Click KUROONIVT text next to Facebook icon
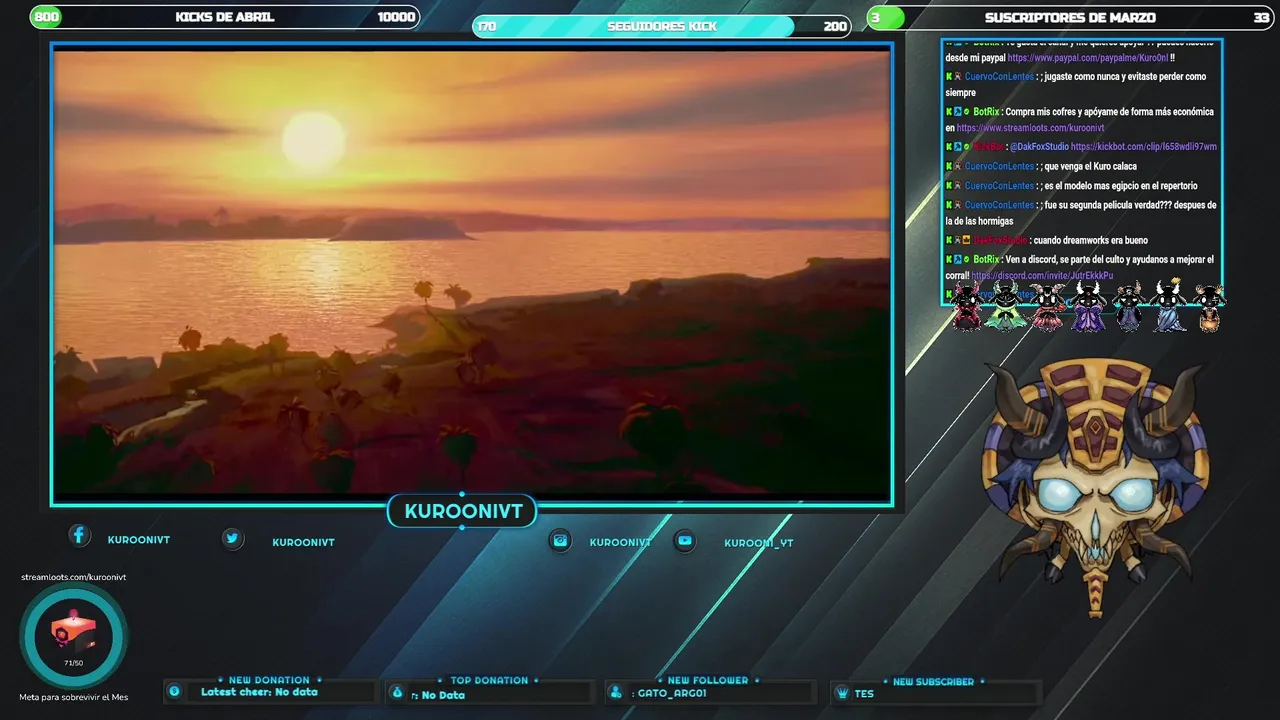Image resolution: width=1280 pixels, height=720 pixels. coord(139,540)
